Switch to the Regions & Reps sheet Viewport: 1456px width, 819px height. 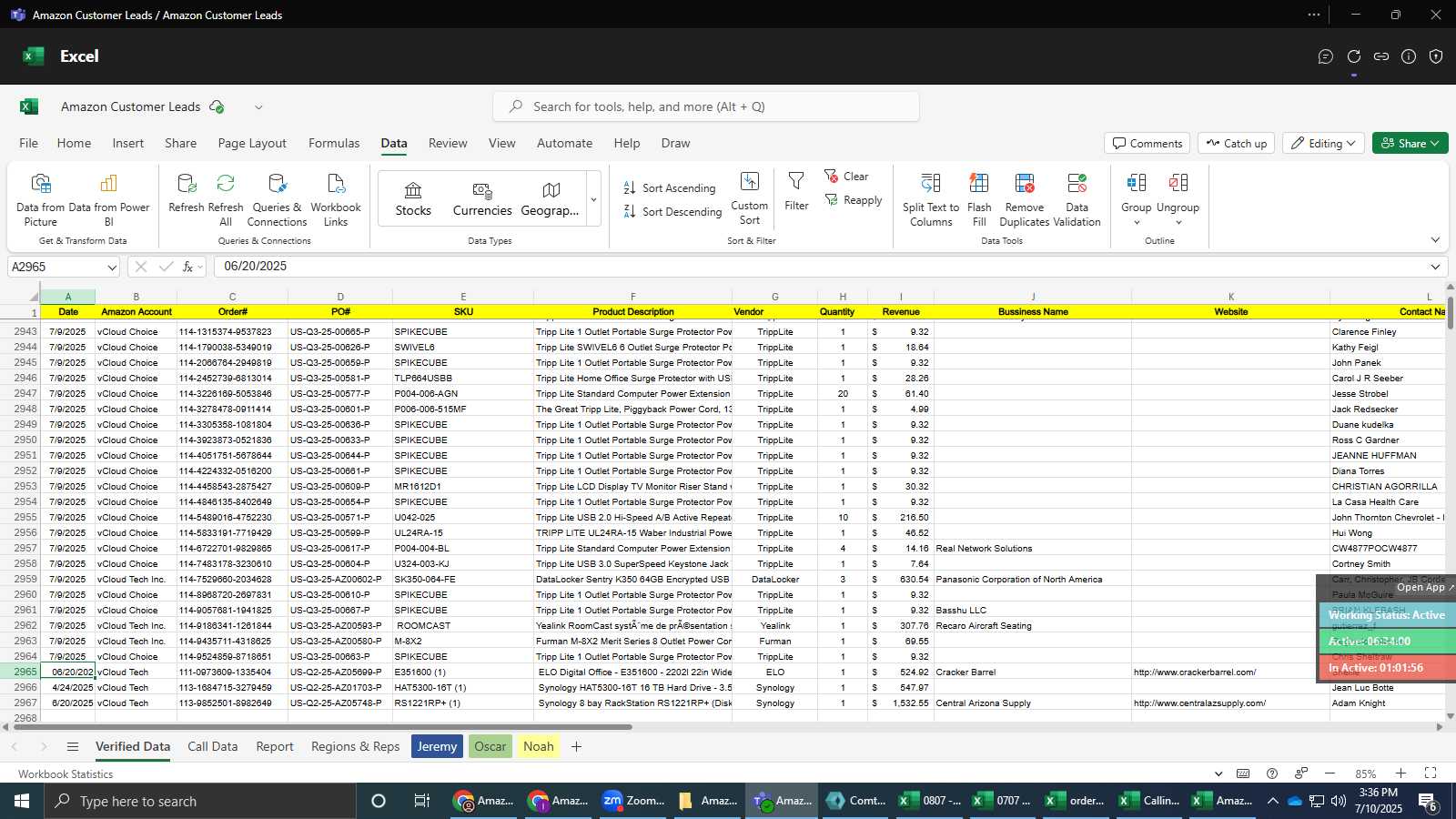[356, 747]
